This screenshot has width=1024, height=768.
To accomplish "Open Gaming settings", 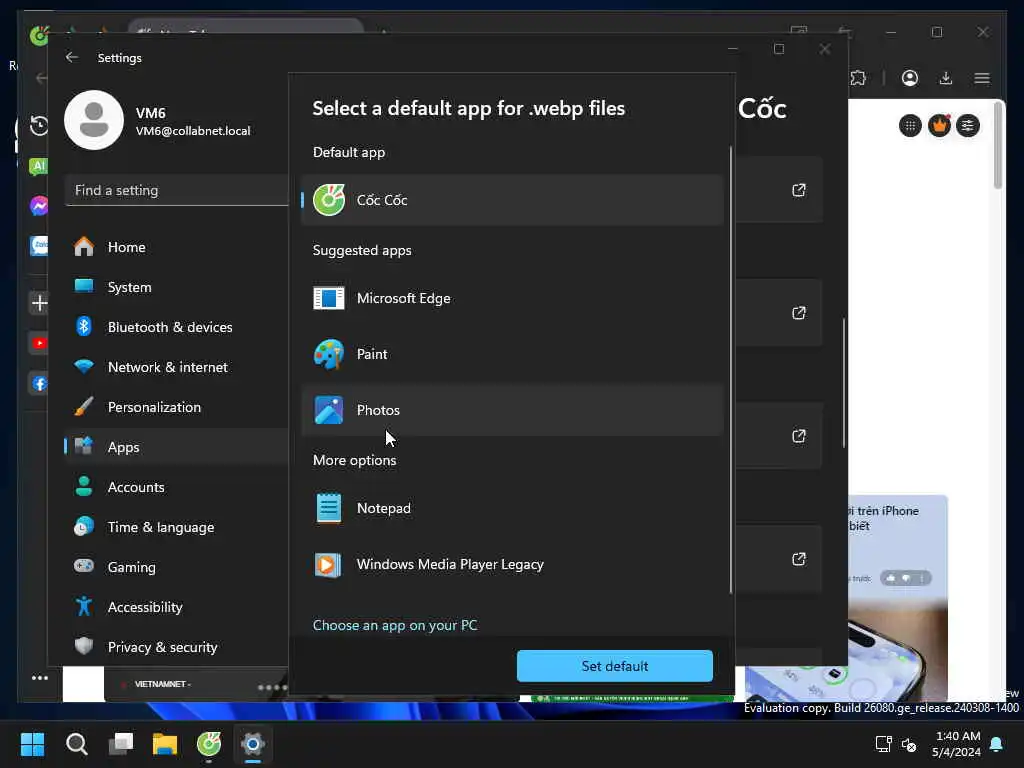I will [176, 568].
